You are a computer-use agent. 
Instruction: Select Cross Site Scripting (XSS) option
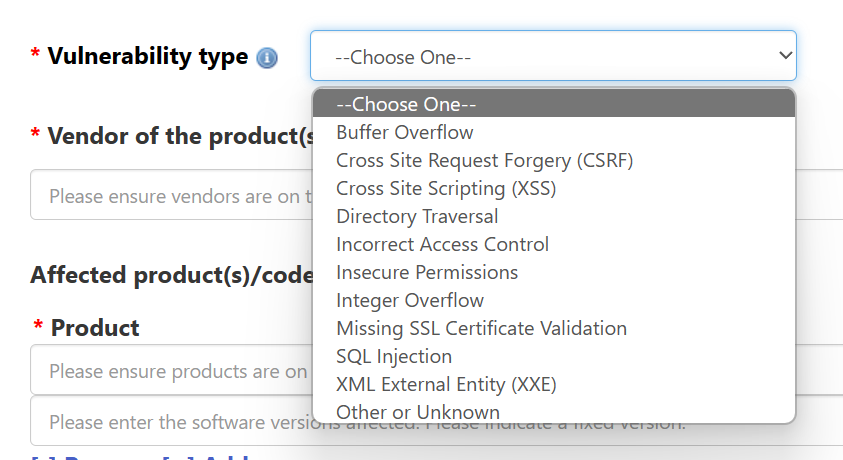point(554,188)
